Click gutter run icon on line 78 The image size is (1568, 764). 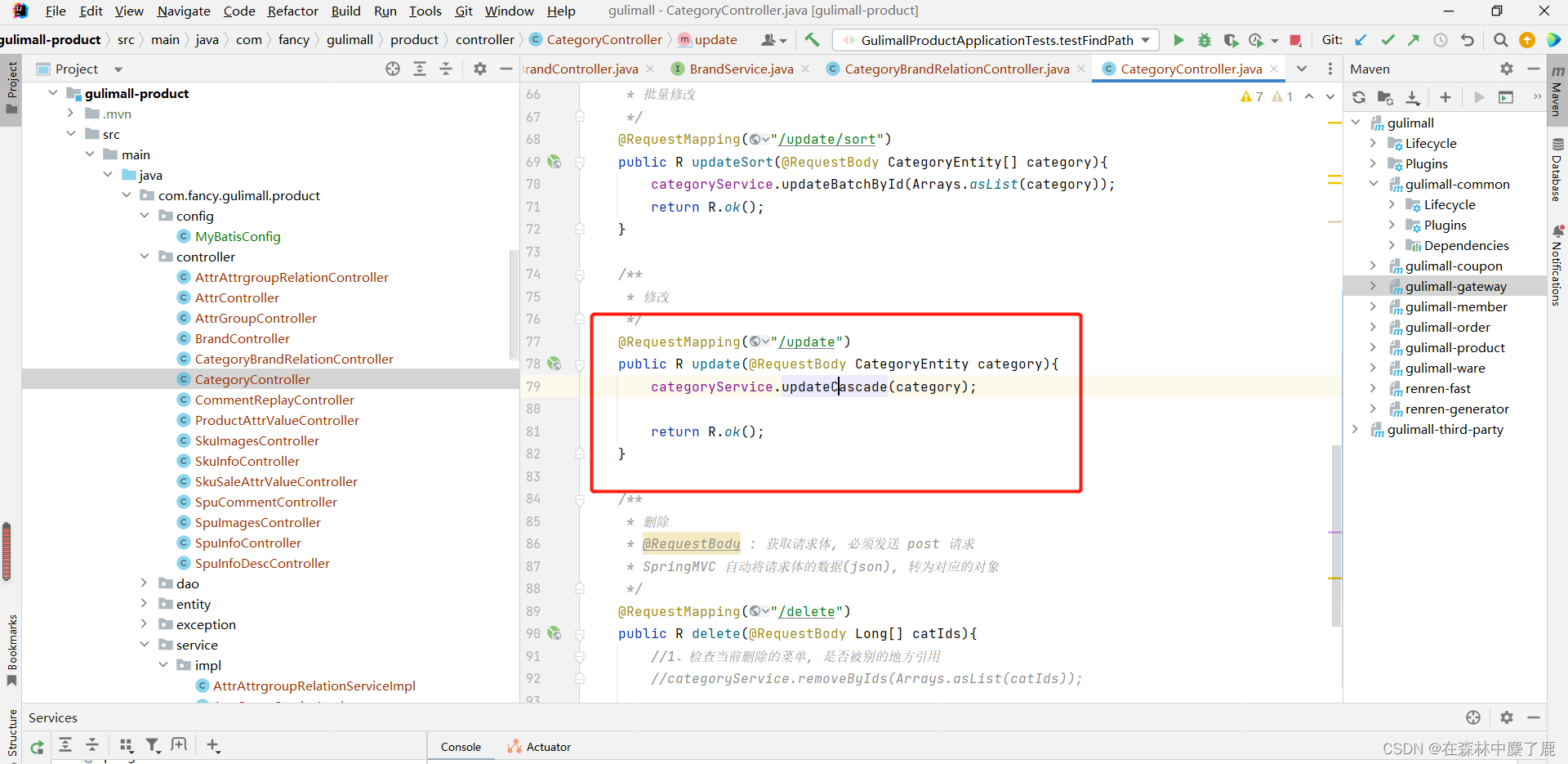pyautogui.click(x=555, y=364)
